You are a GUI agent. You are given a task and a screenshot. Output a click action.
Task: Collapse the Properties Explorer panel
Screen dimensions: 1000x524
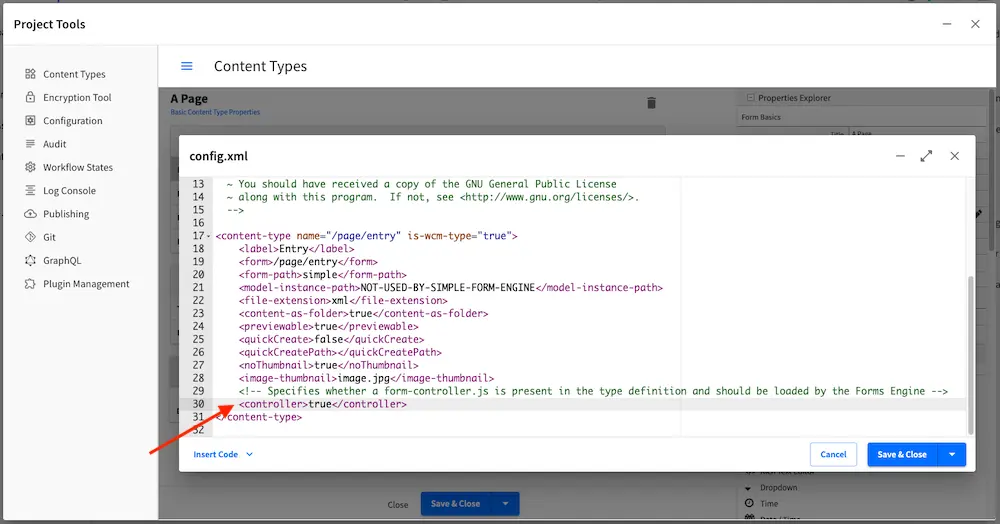pos(751,98)
